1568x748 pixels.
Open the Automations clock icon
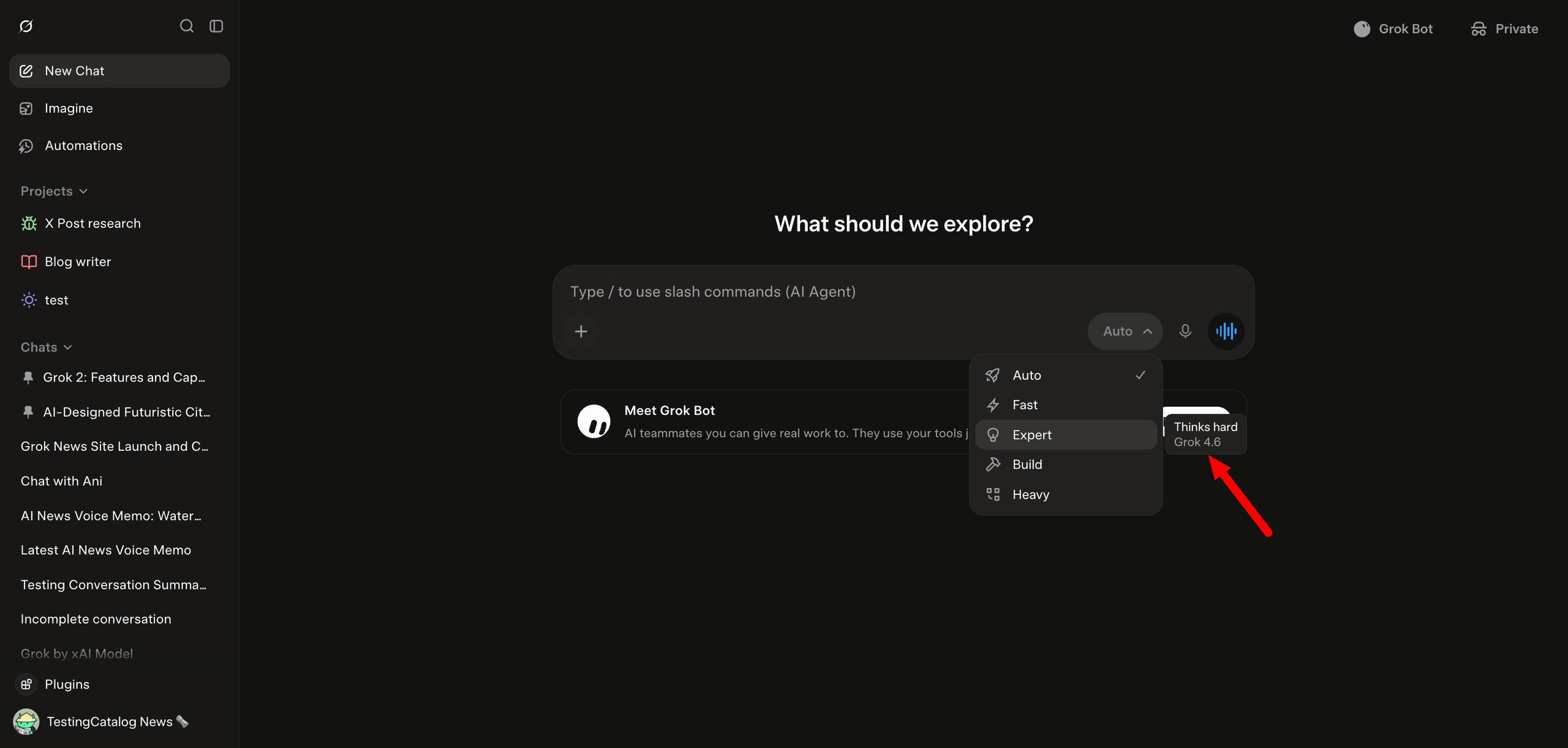coord(26,146)
